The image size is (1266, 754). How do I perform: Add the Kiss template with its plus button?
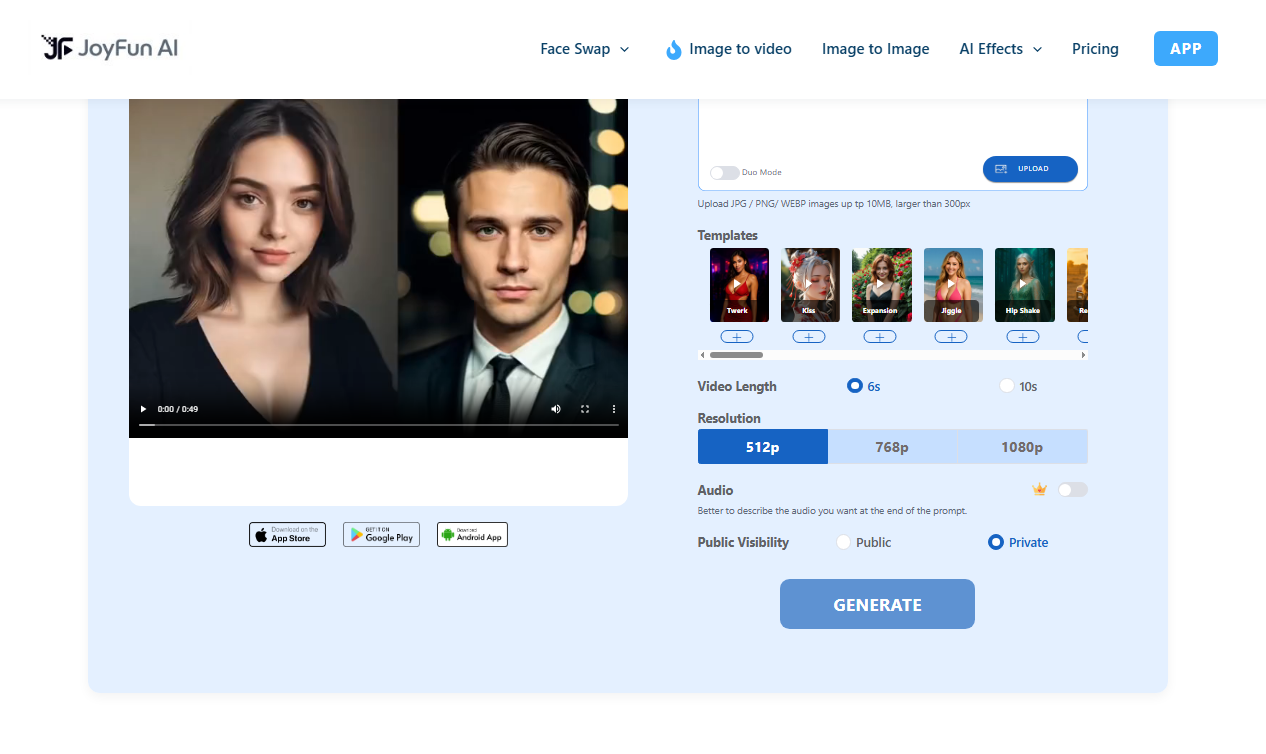click(808, 336)
